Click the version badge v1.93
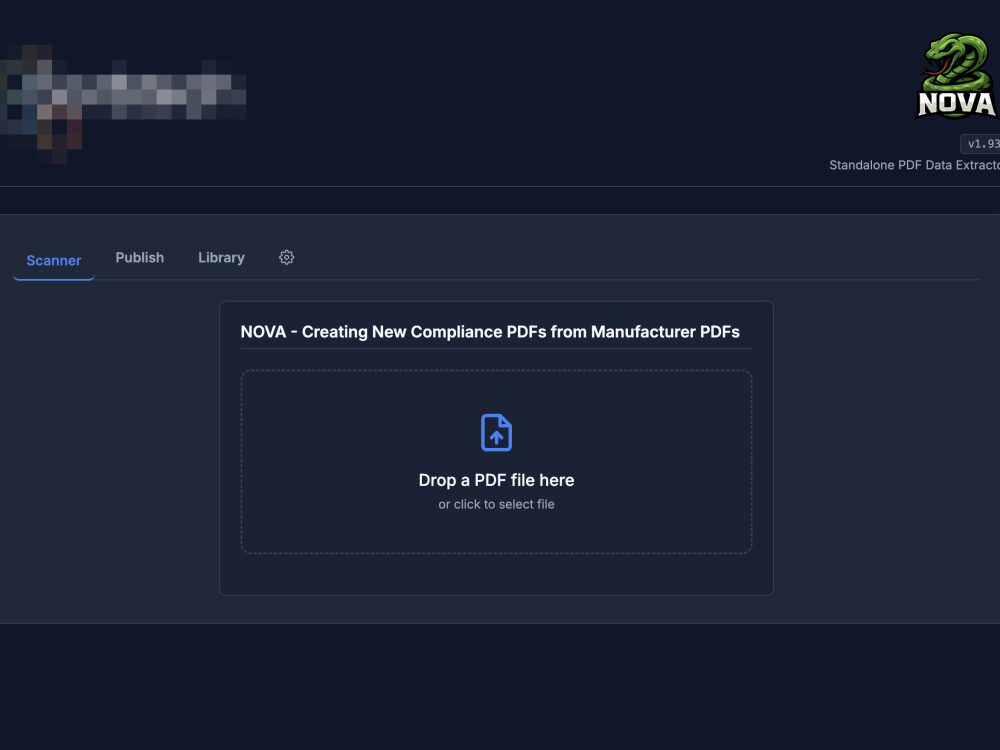Viewport: 1000px width, 750px height. (981, 143)
